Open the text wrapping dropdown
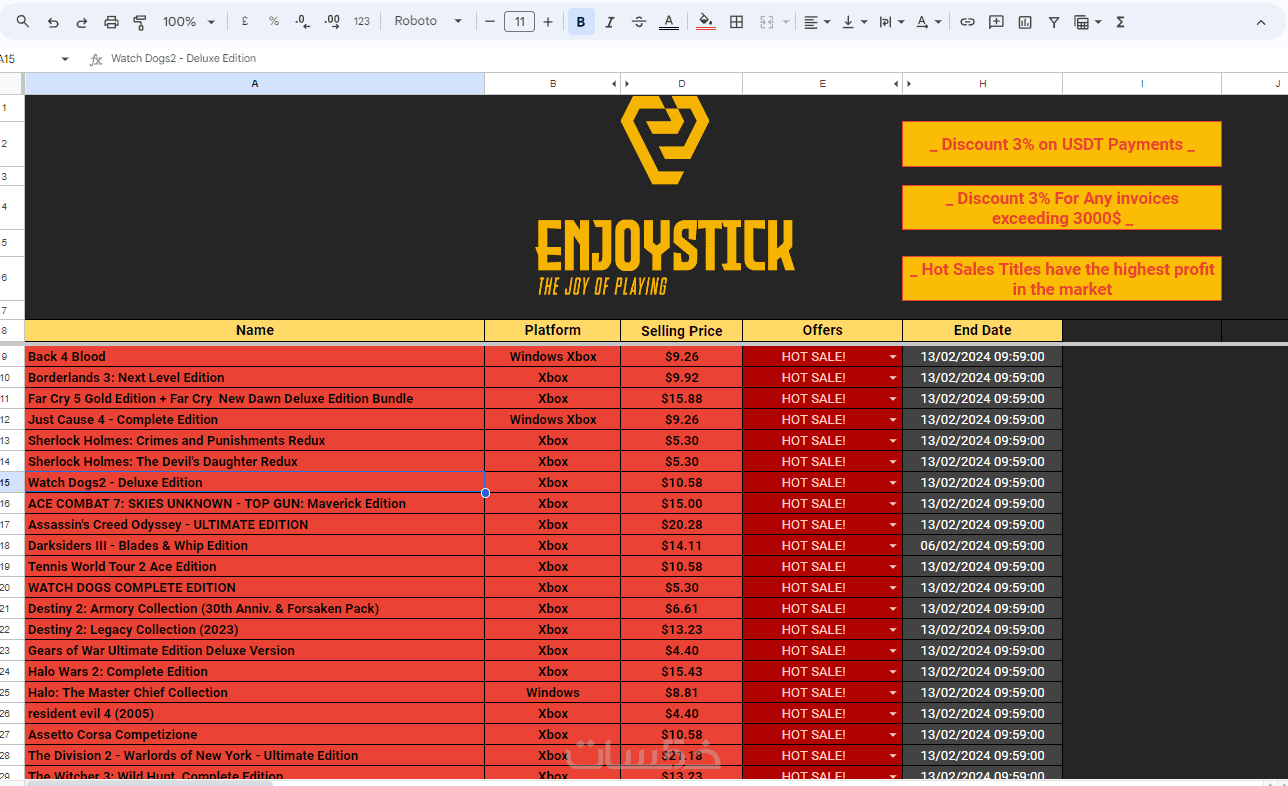1288x786 pixels. point(891,22)
